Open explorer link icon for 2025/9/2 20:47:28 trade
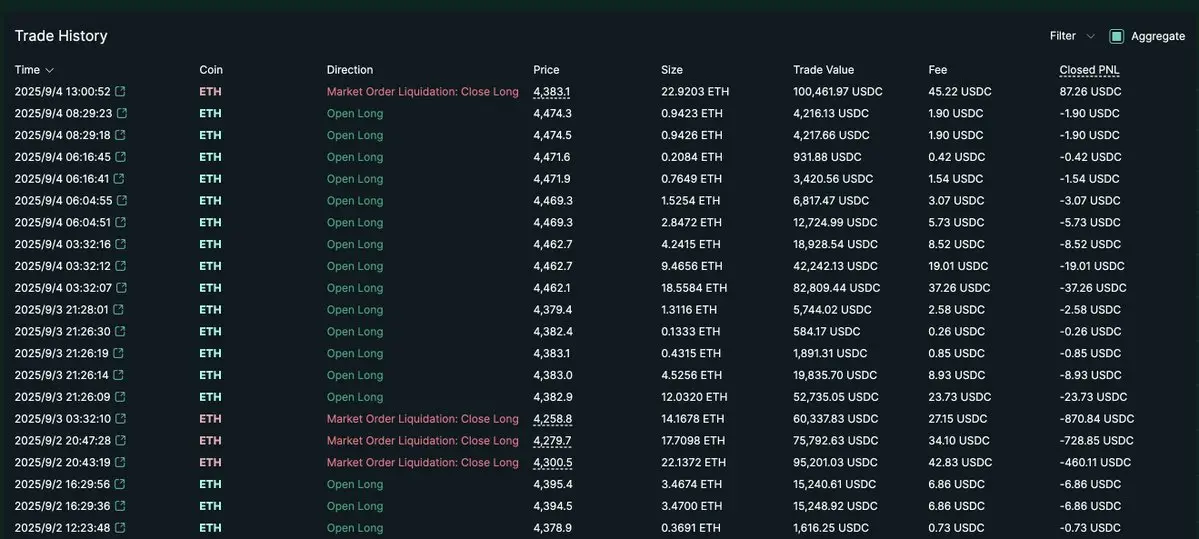The image size is (1199, 539). (121, 440)
